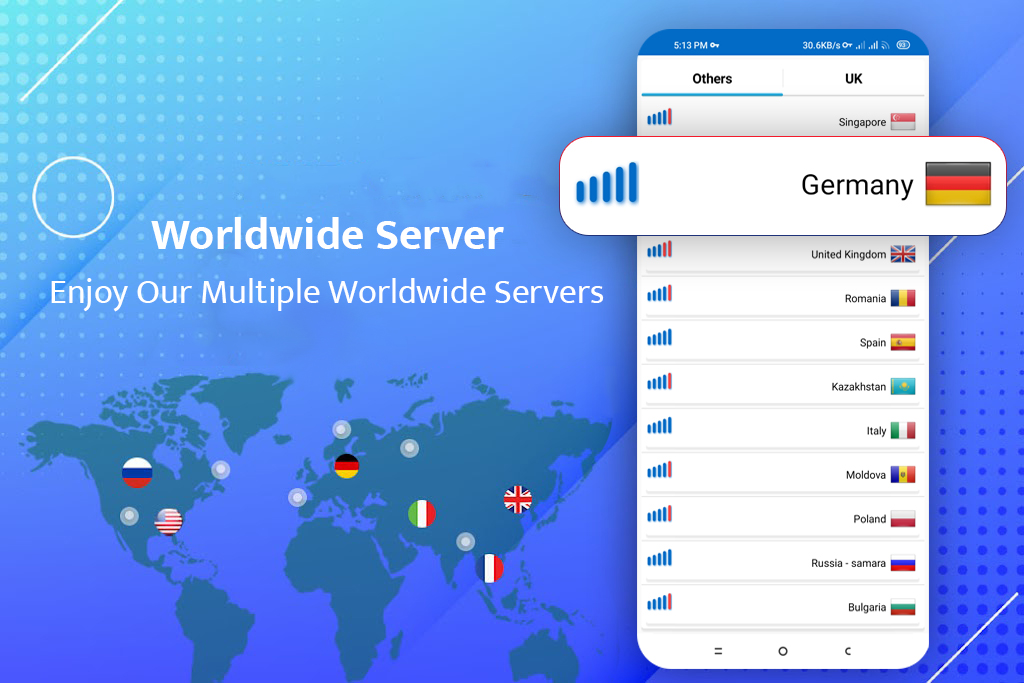The height and width of the screenshot is (683, 1024).
Task: Click the round French flag on the map
Action: point(489,568)
